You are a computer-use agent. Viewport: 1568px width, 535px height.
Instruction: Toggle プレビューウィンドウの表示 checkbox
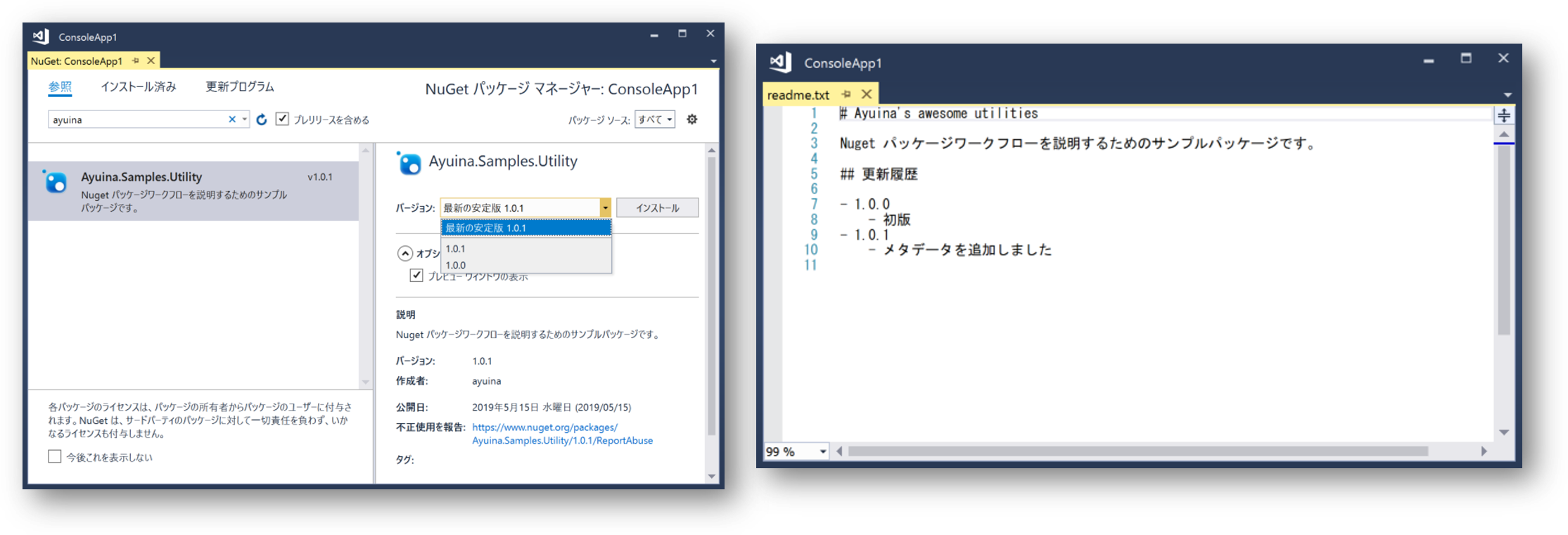416,275
